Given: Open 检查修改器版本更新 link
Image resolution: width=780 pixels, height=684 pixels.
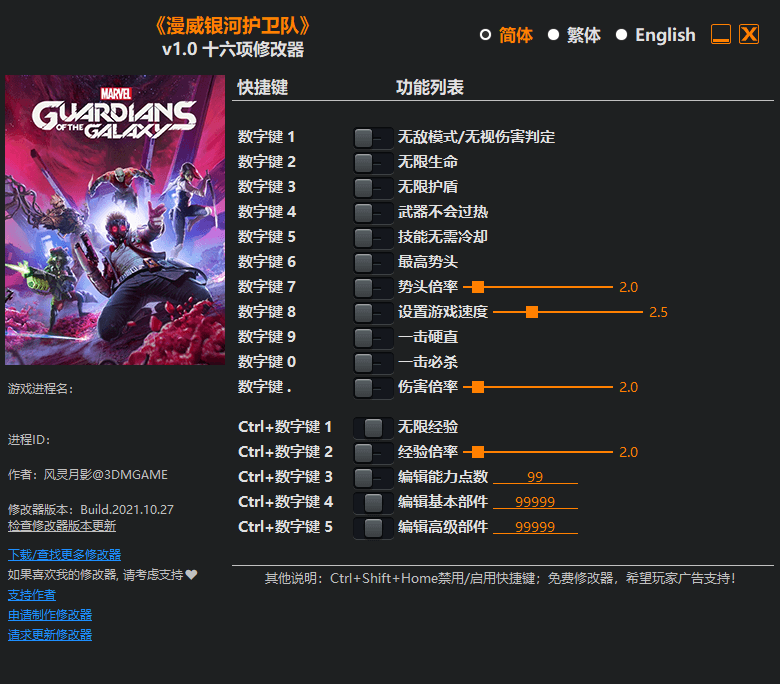Looking at the screenshot, I should (x=62, y=526).
